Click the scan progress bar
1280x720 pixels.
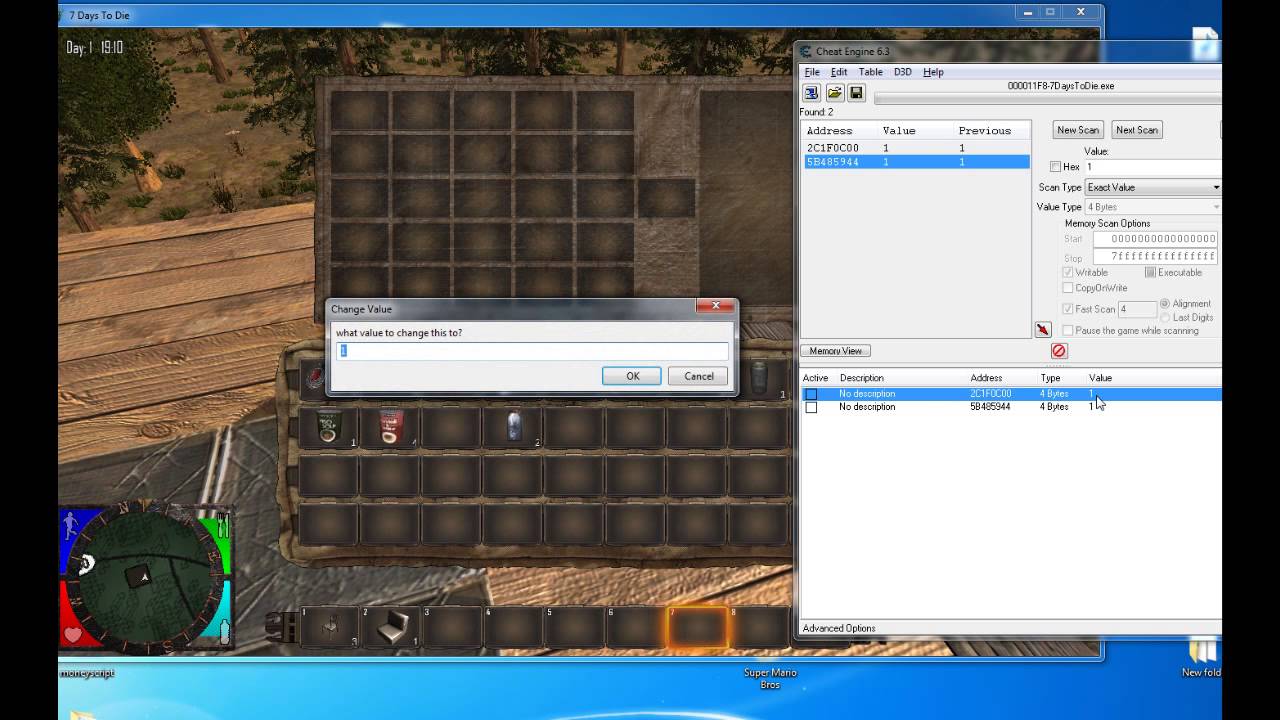pyautogui.click(x=1047, y=98)
